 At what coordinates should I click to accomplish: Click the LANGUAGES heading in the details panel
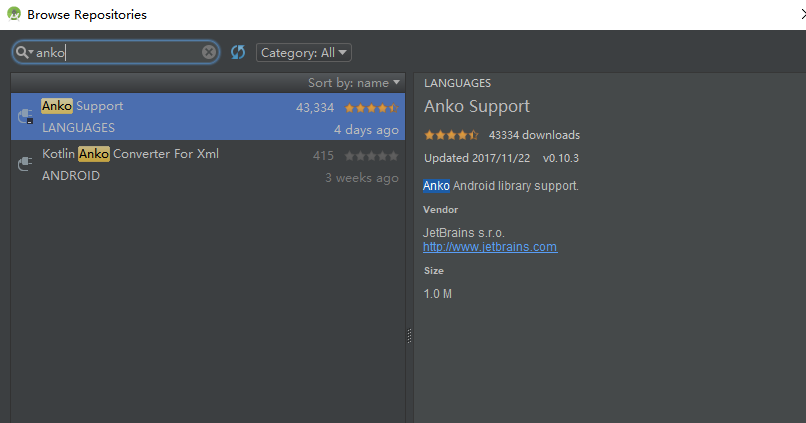(457, 83)
